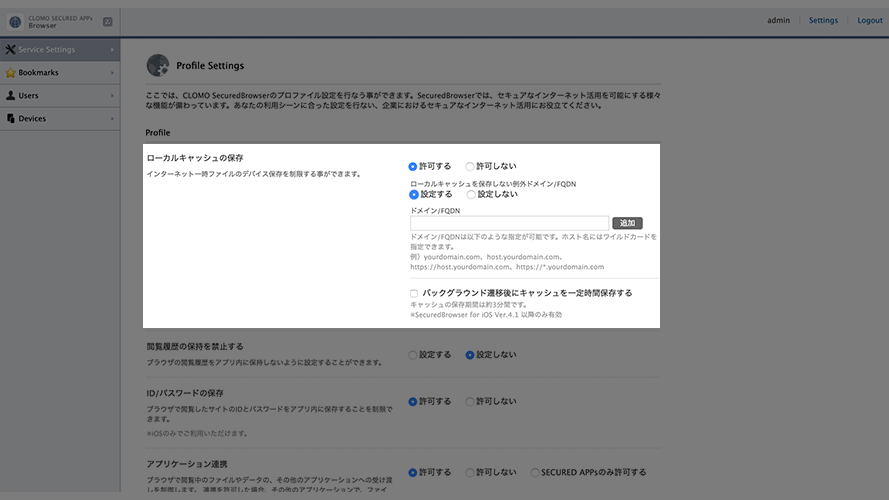Screen dimensions: 889x500
Task: Select 許可する for ID/パスワードの保存
Action: pyautogui.click(x=413, y=401)
